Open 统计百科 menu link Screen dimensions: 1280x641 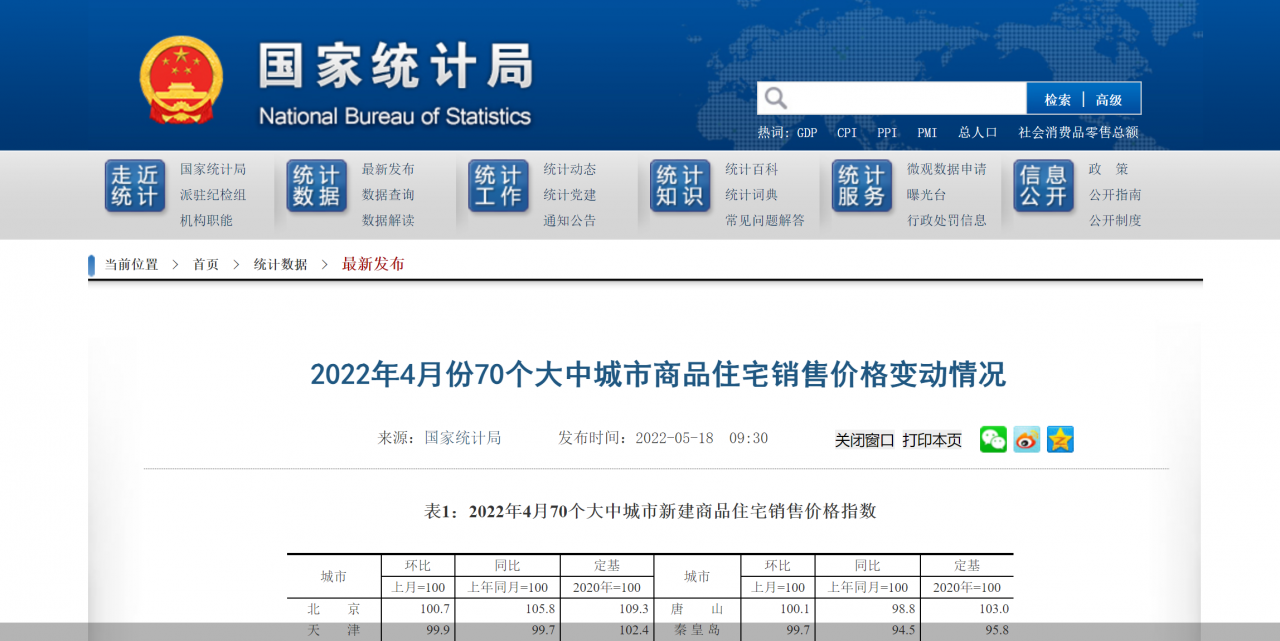pyautogui.click(x=752, y=169)
